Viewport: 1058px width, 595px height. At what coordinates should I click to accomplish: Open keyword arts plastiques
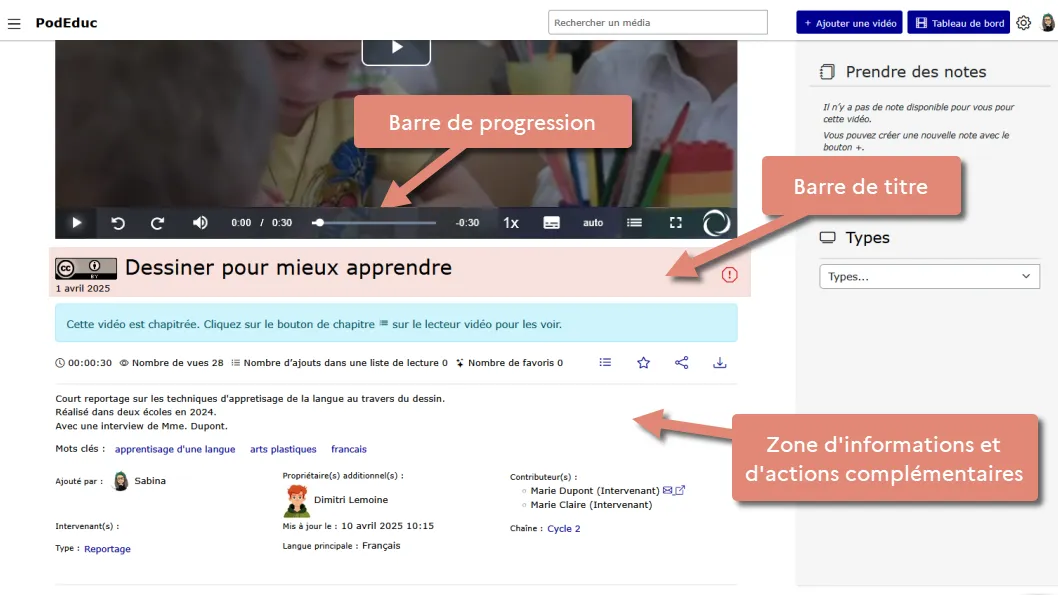[x=283, y=449]
